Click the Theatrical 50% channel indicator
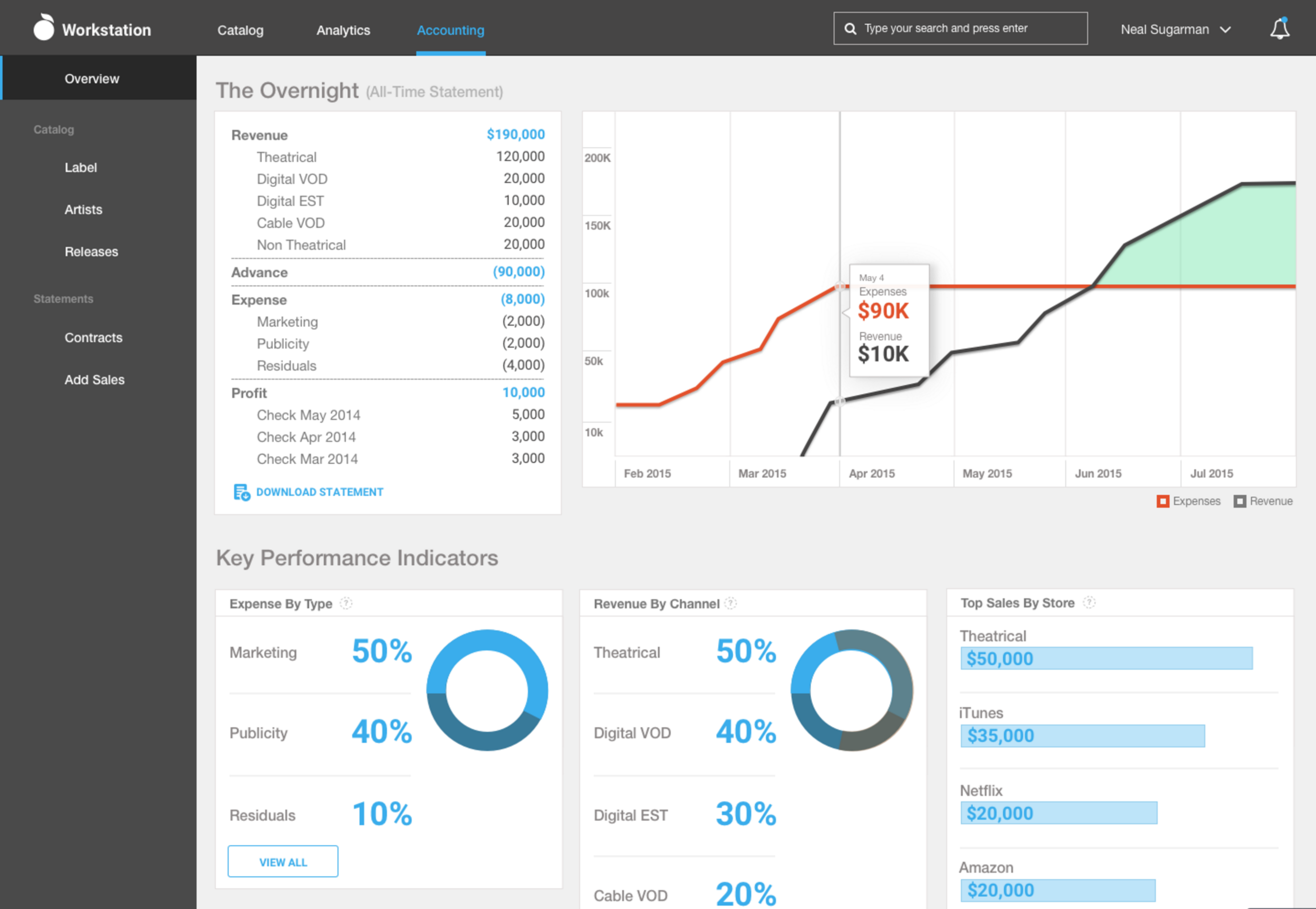Image resolution: width=1316 pixels, height=909 pixels. tap(685, 652)
